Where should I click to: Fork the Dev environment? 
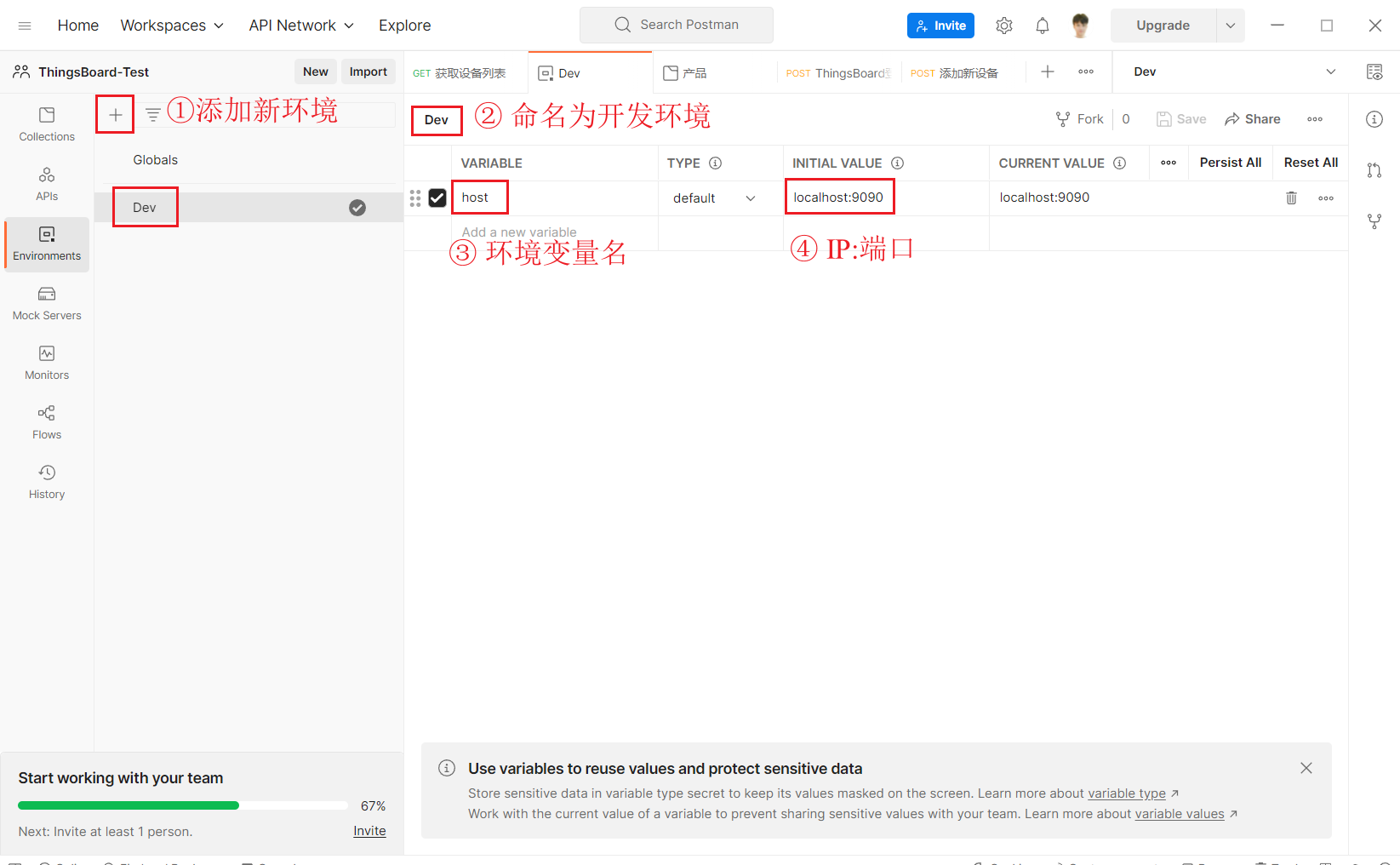[1079, 119]
